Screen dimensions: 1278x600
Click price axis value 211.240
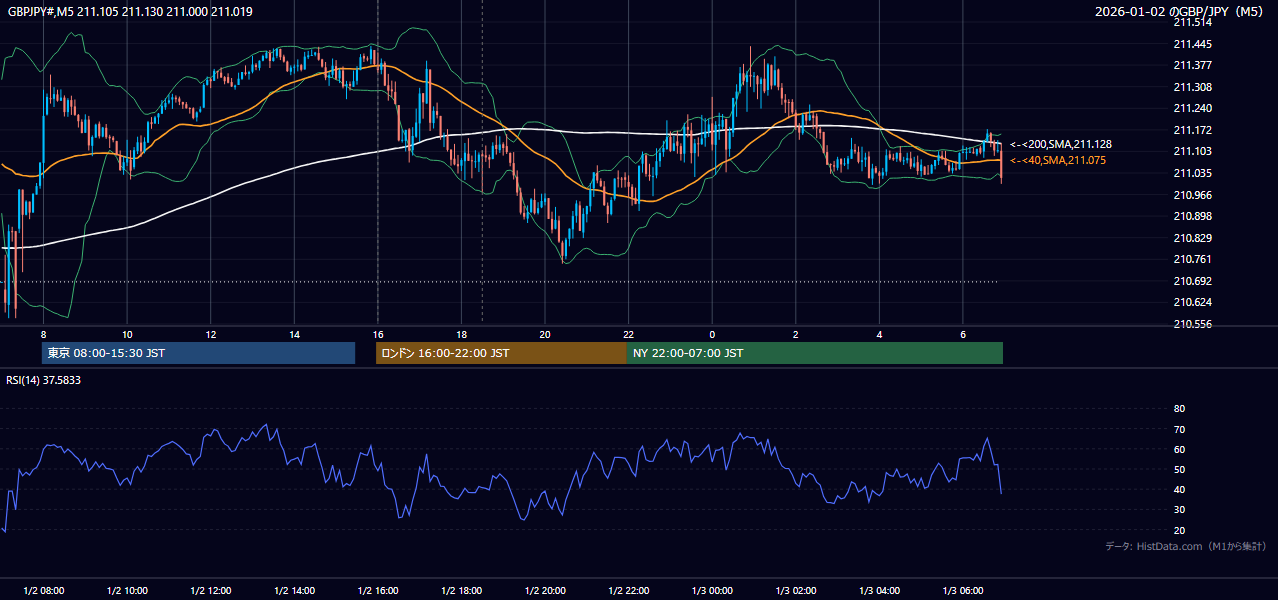point(1192,108)
